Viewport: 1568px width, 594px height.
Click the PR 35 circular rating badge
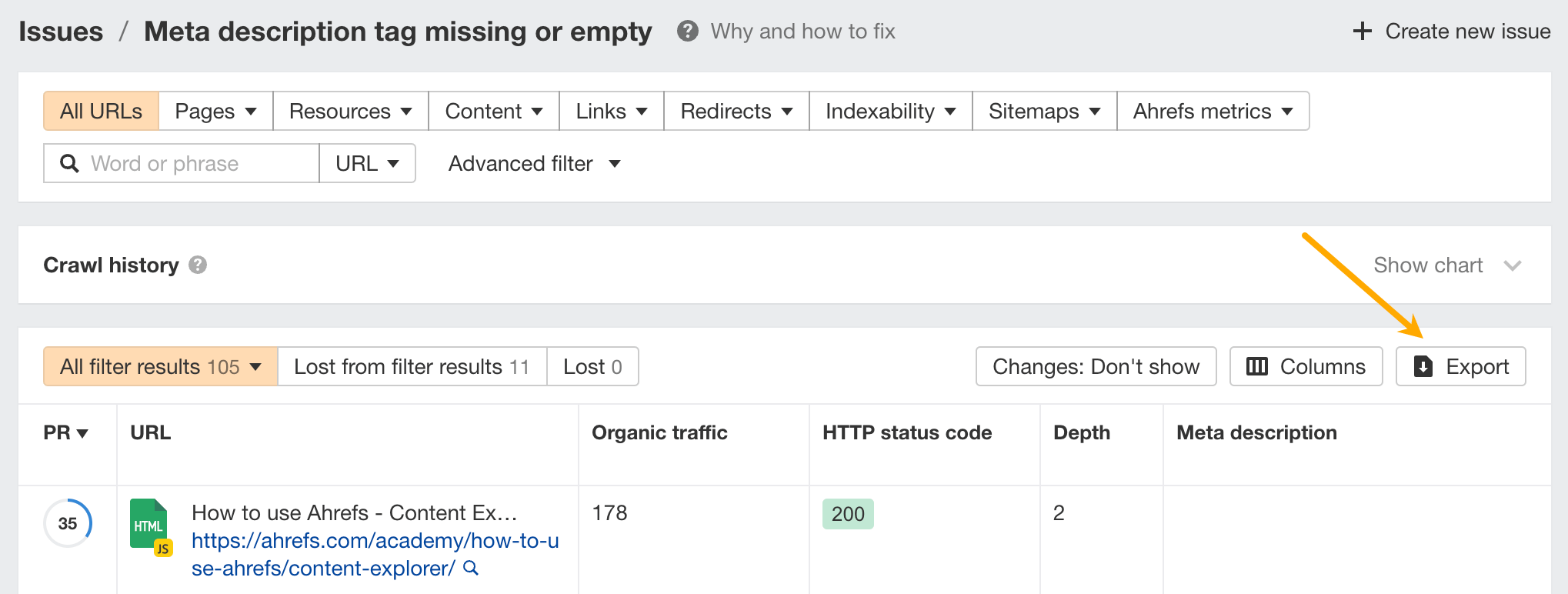(68, 523)
